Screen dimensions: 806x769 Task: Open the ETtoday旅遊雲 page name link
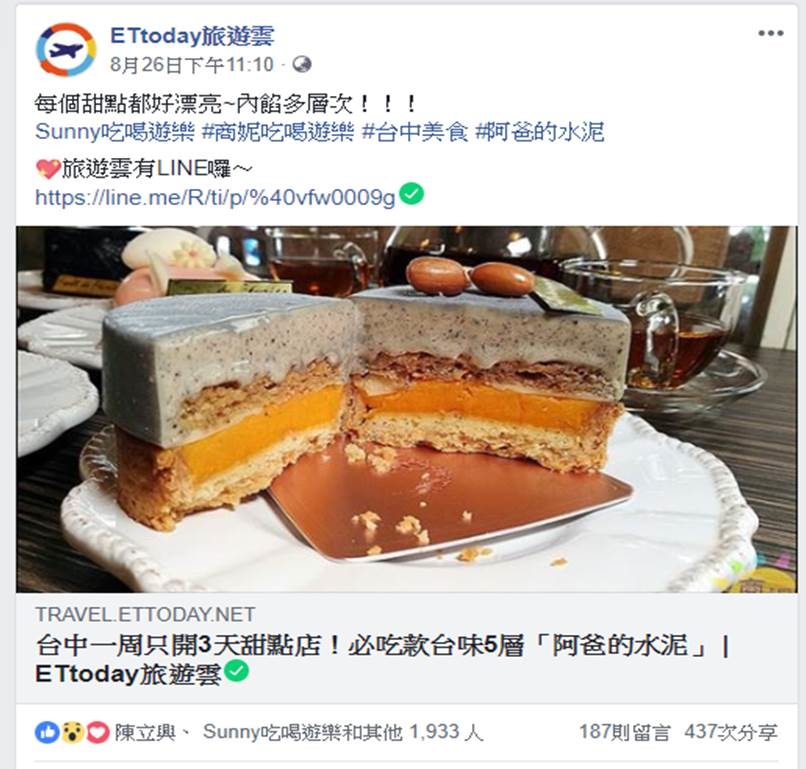(192, 36)
